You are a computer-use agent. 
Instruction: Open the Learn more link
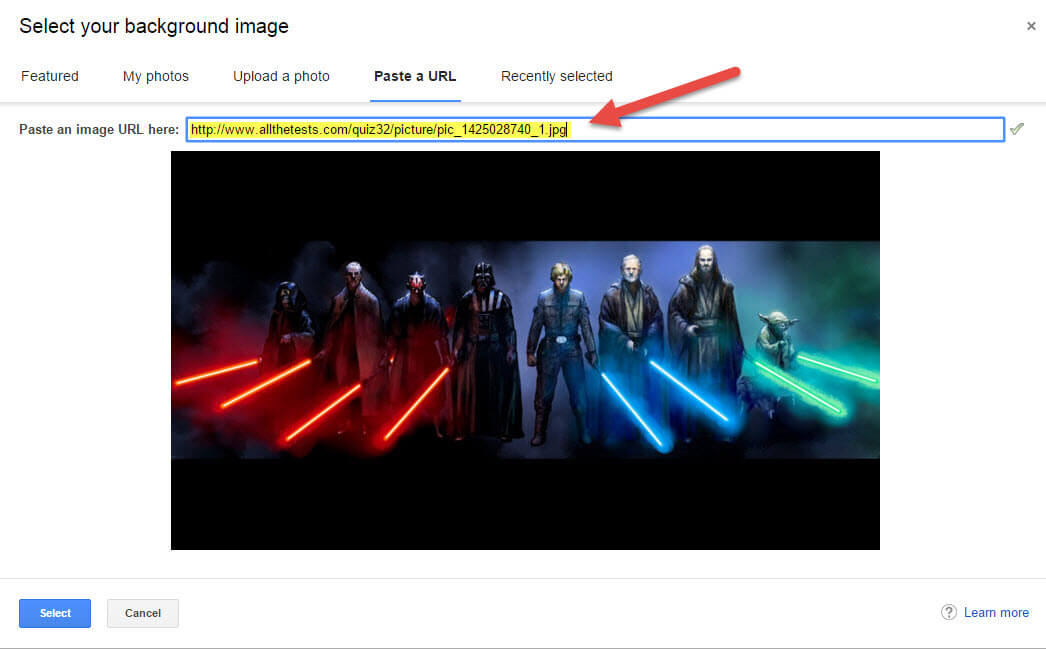click(x=996, y=612)
